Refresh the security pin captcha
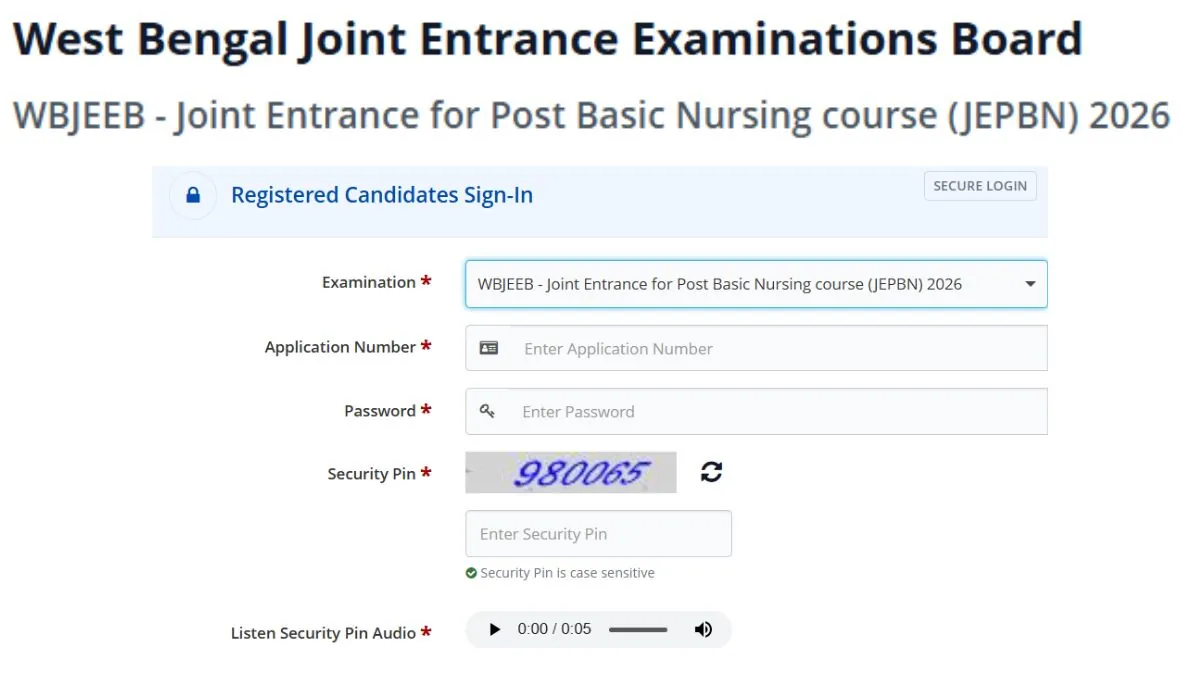The image size is (1200, 675). coord(711,471)
